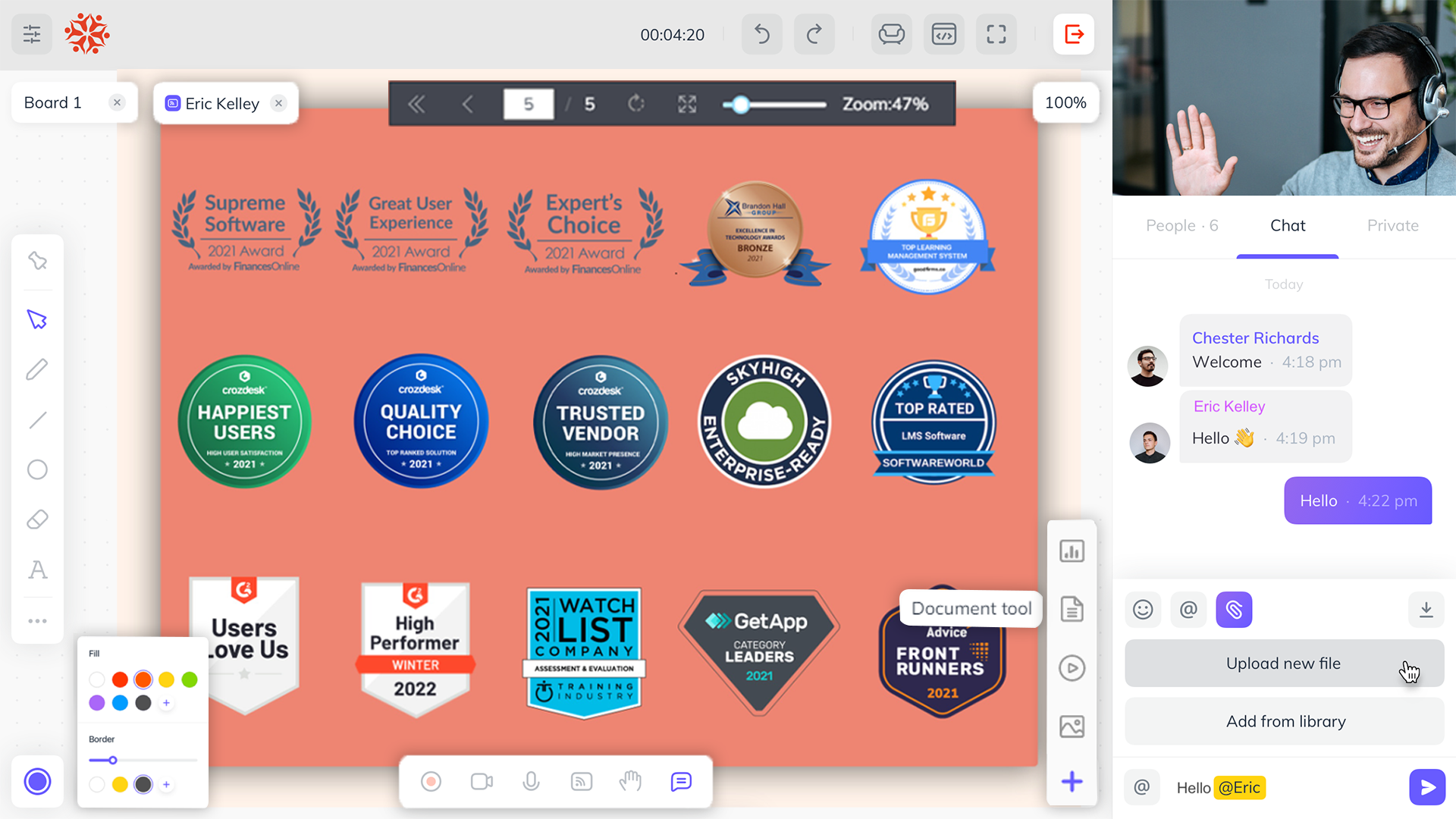
Task: Jump to the first page with double chevron
Action: (416, 104)
